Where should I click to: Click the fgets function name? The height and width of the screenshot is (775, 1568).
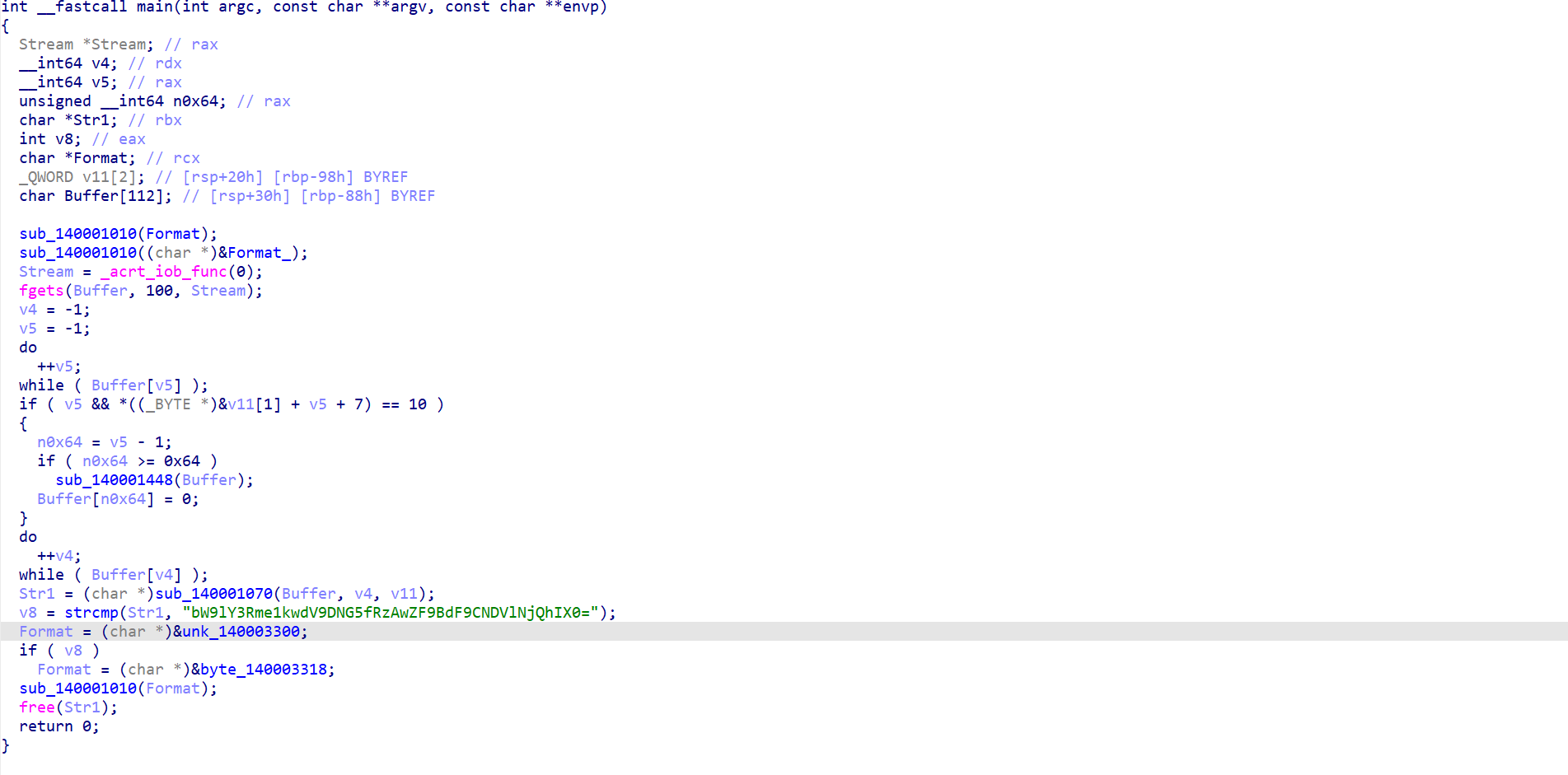point(41,291)
